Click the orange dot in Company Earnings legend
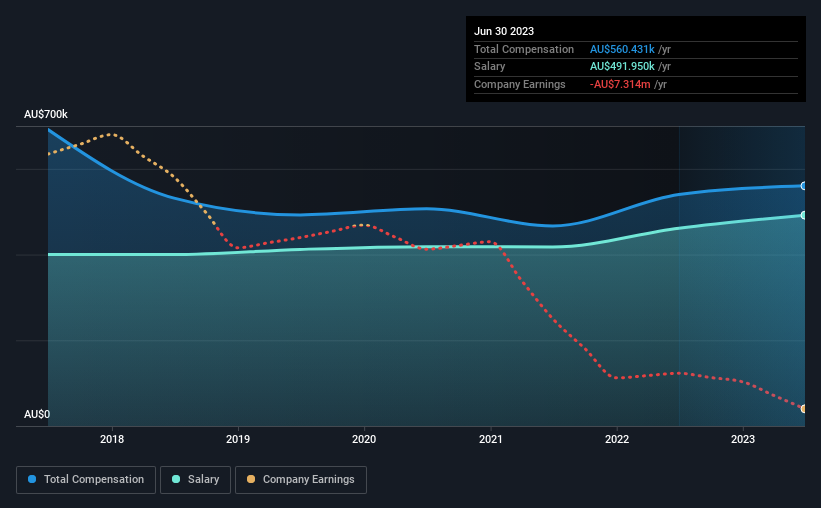 coord(251,479)
